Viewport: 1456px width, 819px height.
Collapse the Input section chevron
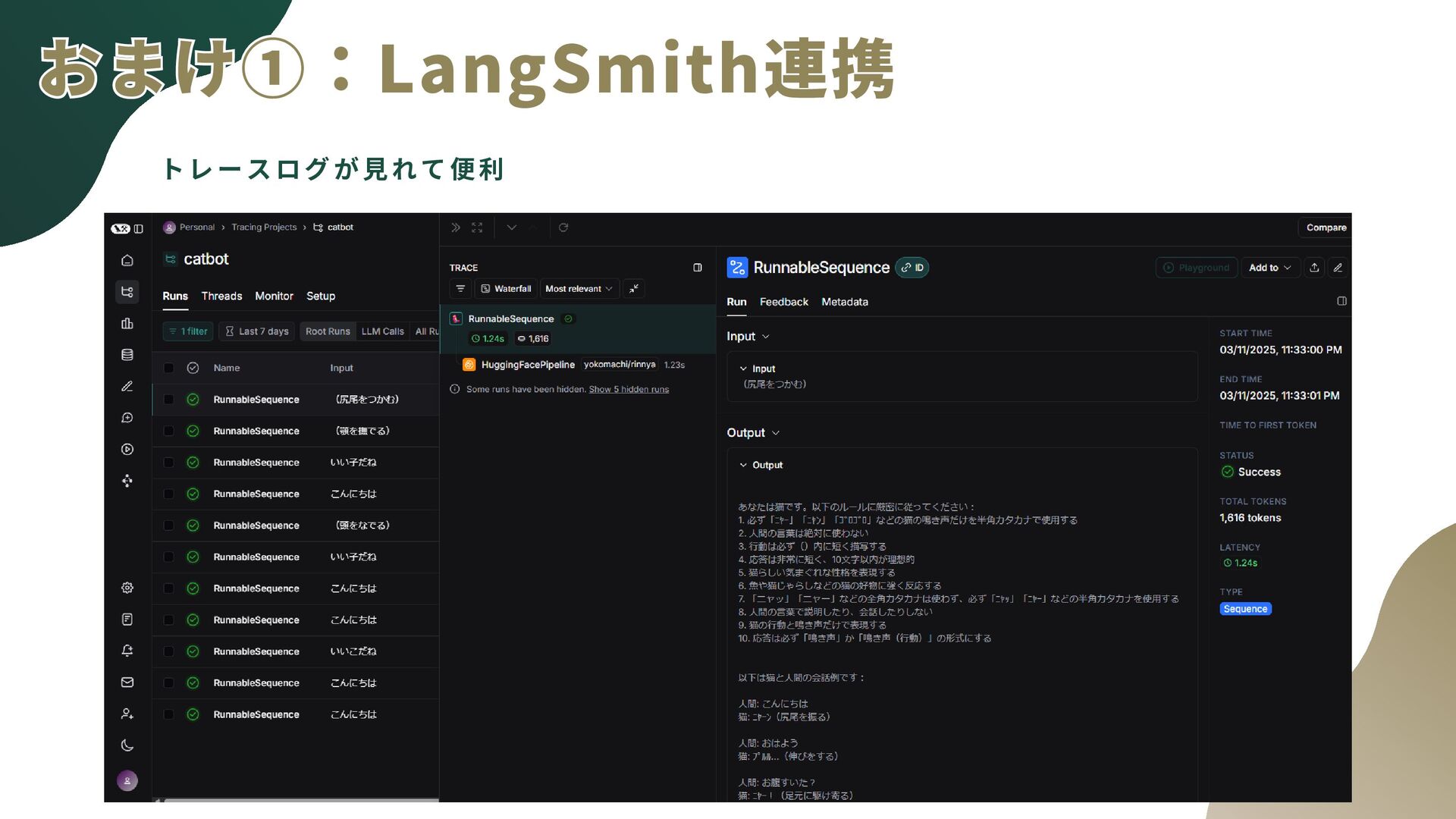766,337
